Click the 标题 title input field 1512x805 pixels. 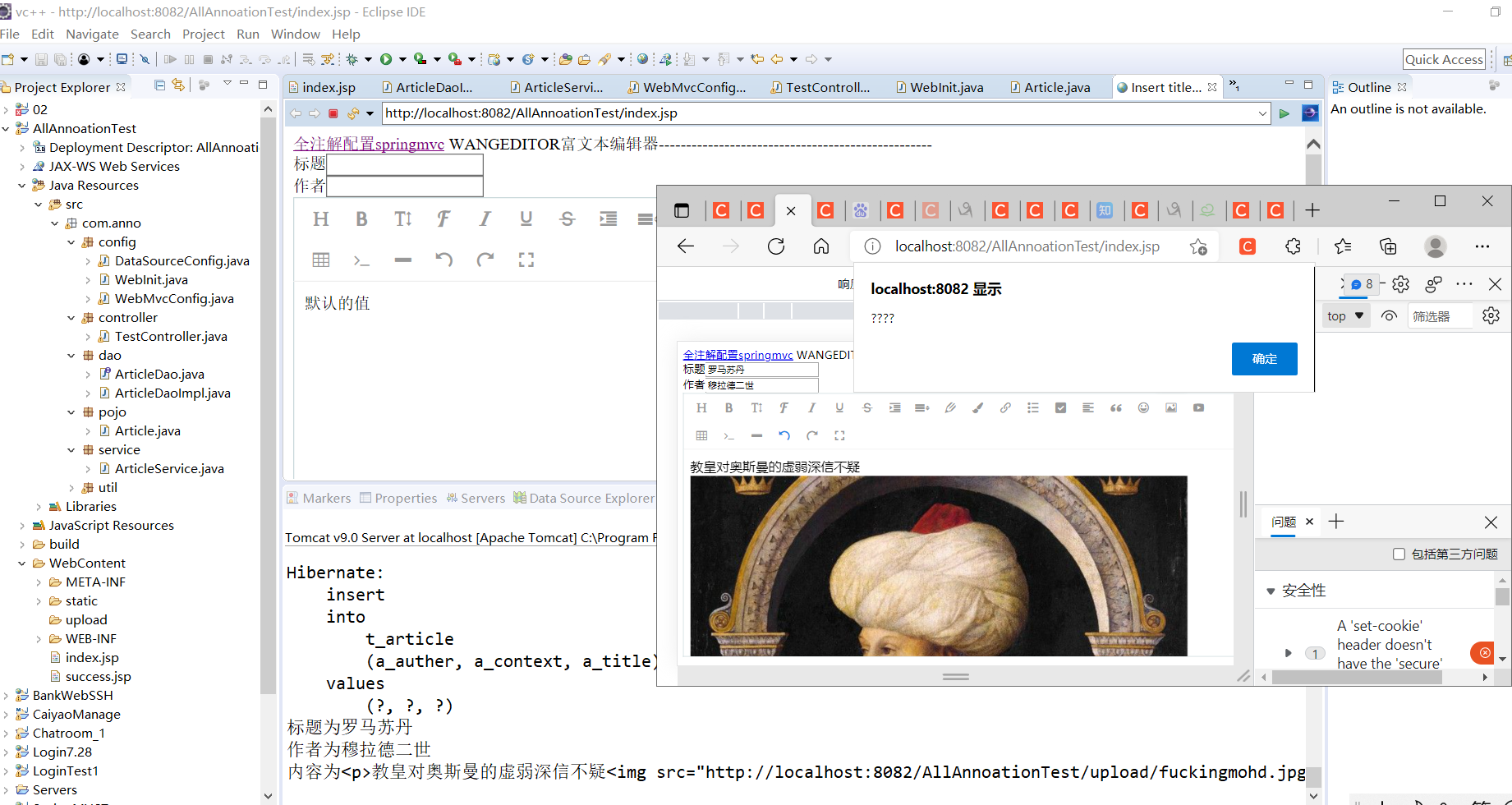click(404, 164)
